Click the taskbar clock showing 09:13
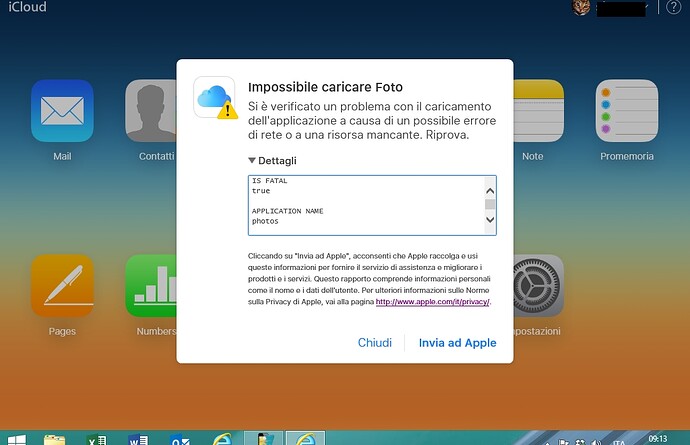Viewport: 690px width, 445px height. 657,439
